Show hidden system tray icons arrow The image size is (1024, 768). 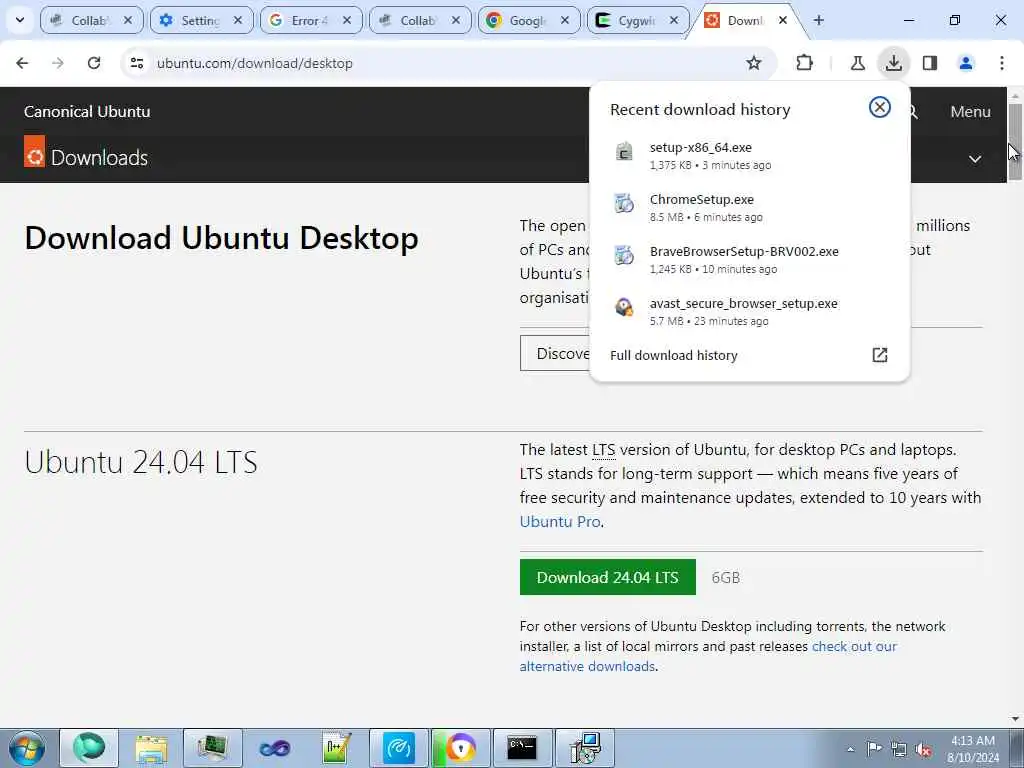[x=850, y=749]
